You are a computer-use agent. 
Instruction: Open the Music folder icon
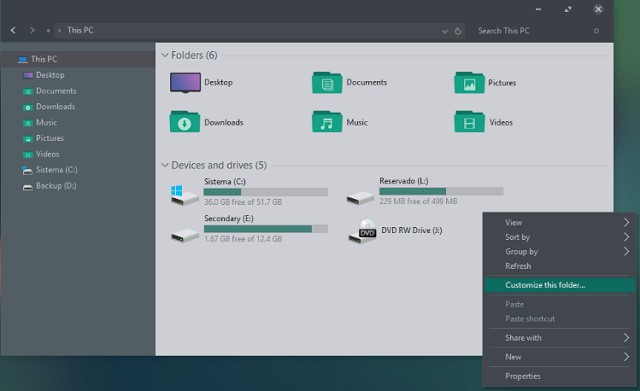[x=327, y=122]
